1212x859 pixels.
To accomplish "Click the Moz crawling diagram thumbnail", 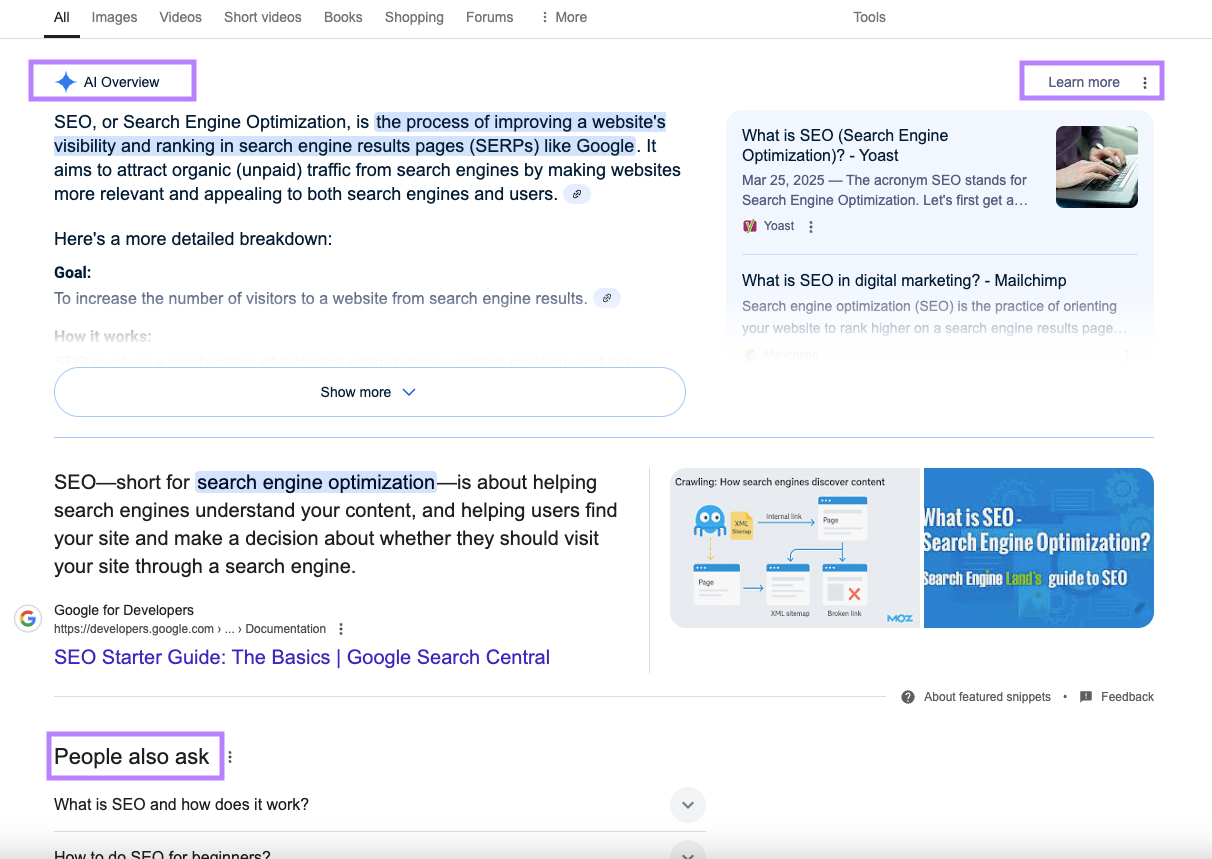I will pyautogui.click(x=795, y=548).
